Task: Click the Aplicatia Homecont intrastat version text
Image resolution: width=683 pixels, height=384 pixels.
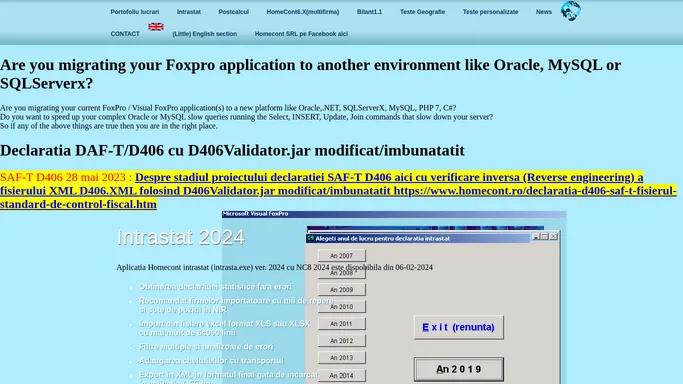Action: coord(274,267)
